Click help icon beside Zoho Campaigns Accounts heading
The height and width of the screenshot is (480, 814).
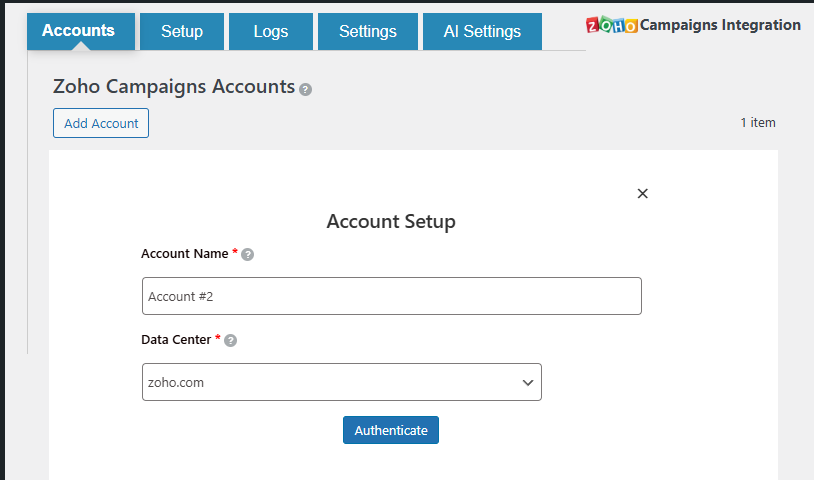click(306, 89)
